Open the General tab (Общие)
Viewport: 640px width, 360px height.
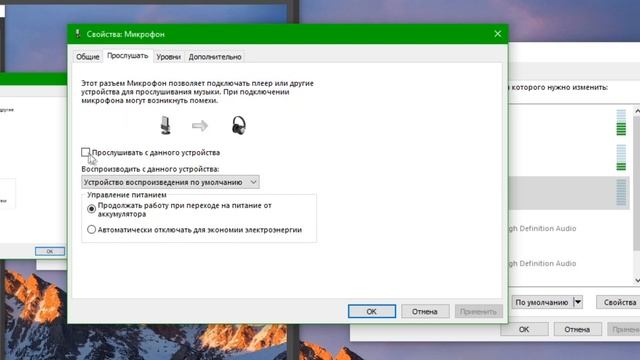(87, 57)
